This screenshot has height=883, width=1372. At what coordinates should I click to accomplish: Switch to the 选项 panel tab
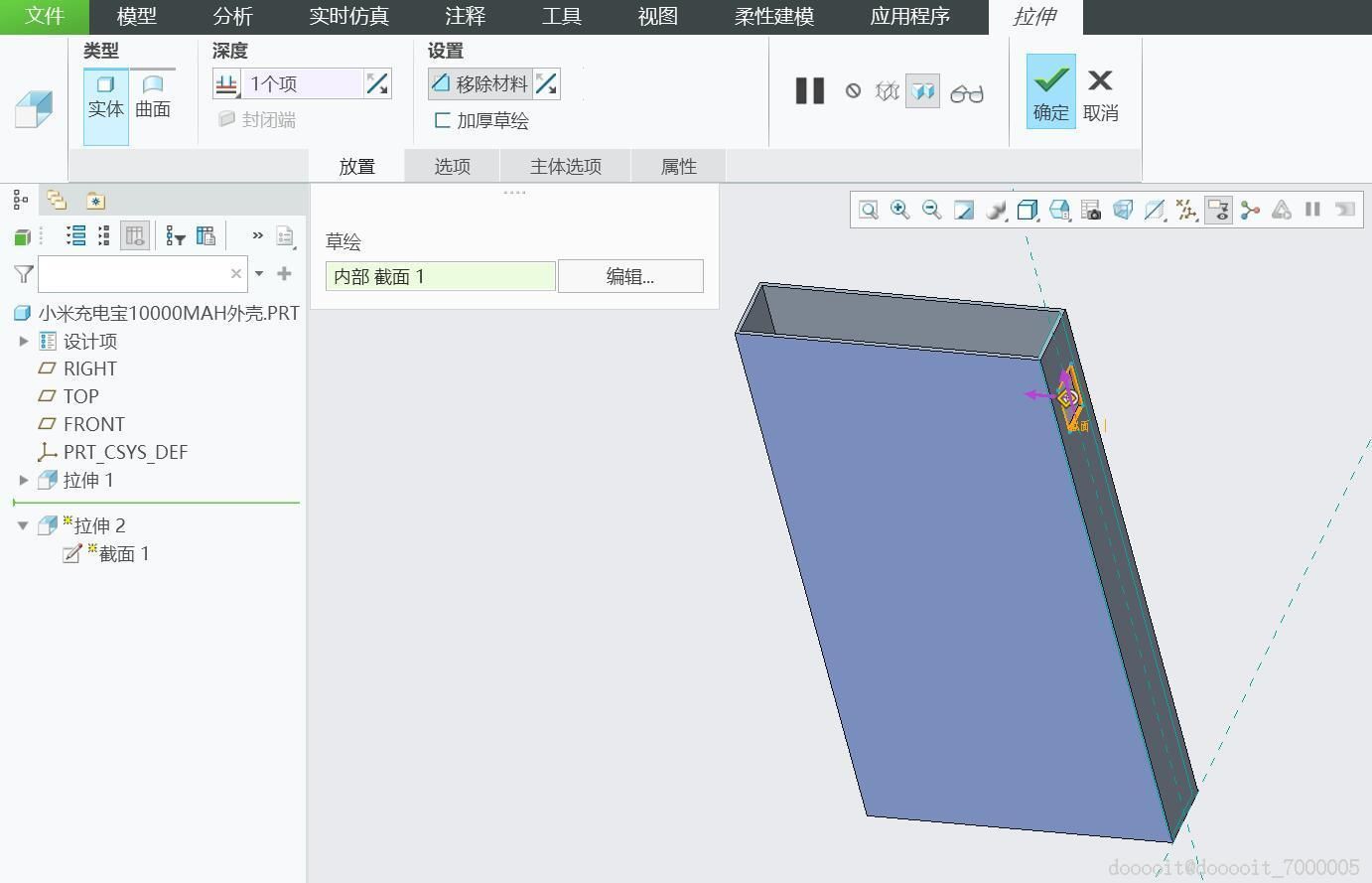point(453,166)
